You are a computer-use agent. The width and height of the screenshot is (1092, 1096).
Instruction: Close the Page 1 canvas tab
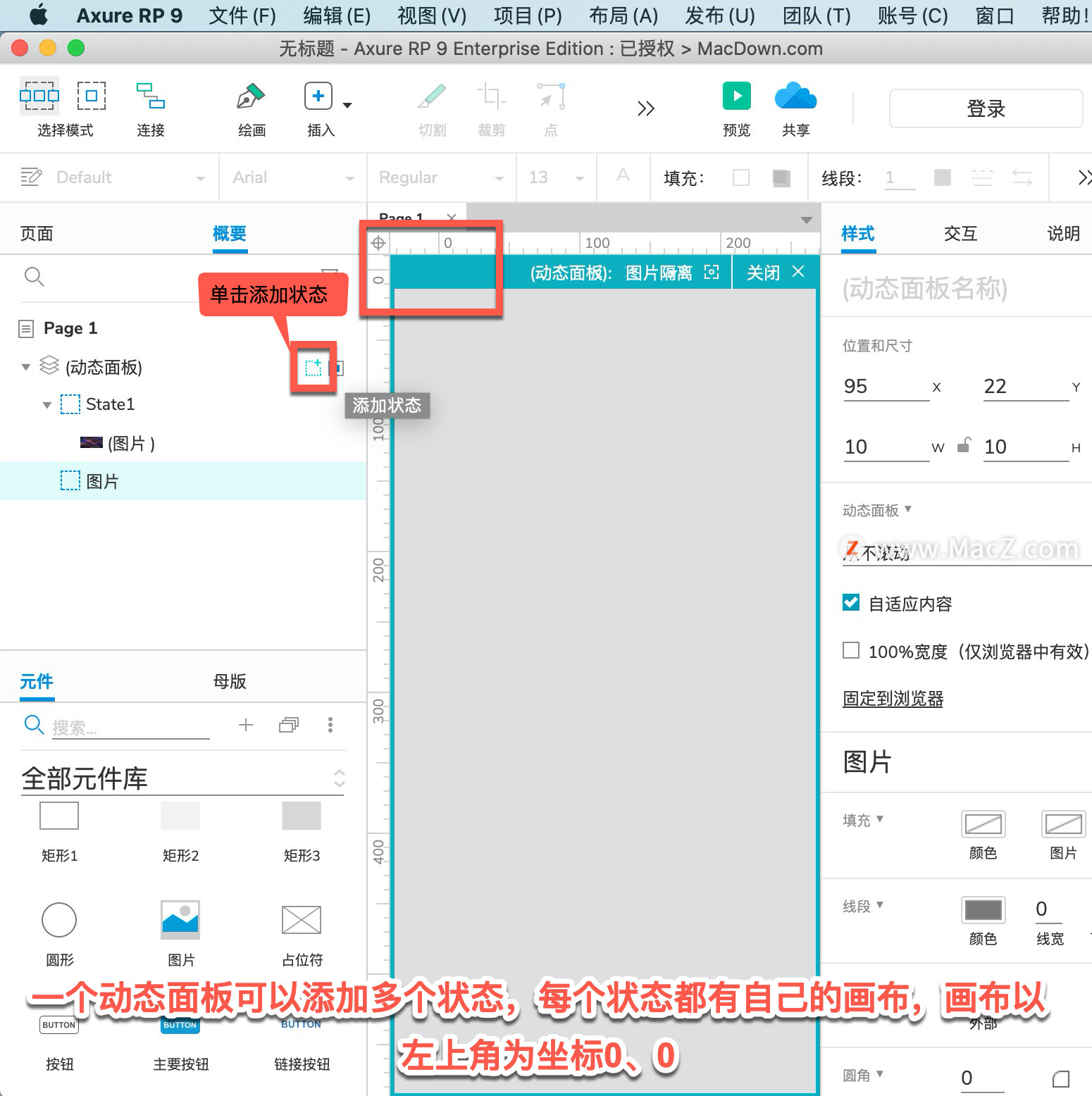[452, 217]
